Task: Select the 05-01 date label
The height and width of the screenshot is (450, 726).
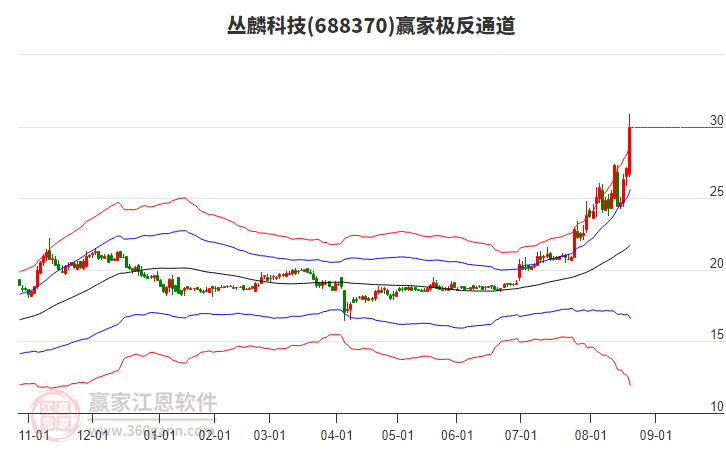Action: click(x=397, y=436)
